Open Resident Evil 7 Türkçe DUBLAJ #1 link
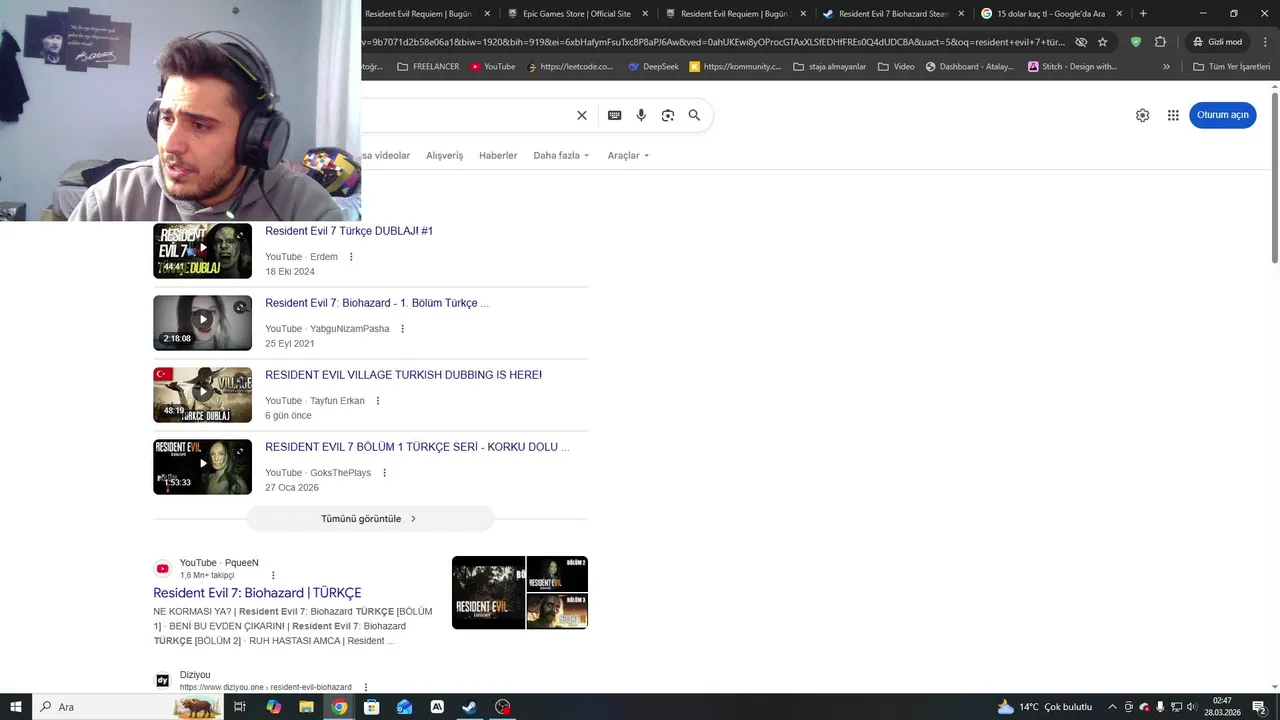 pos(349,231)
